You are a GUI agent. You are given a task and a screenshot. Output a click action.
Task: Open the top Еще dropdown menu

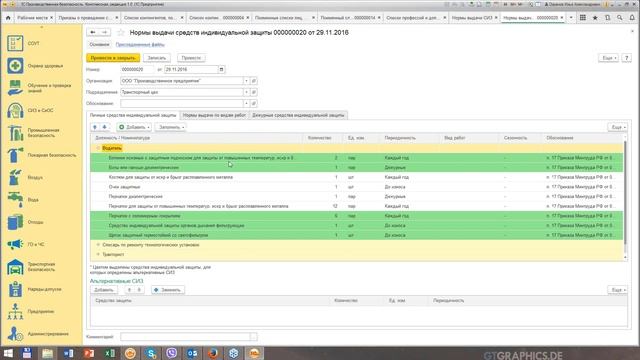pyautogui.click(x=608, y=58)
